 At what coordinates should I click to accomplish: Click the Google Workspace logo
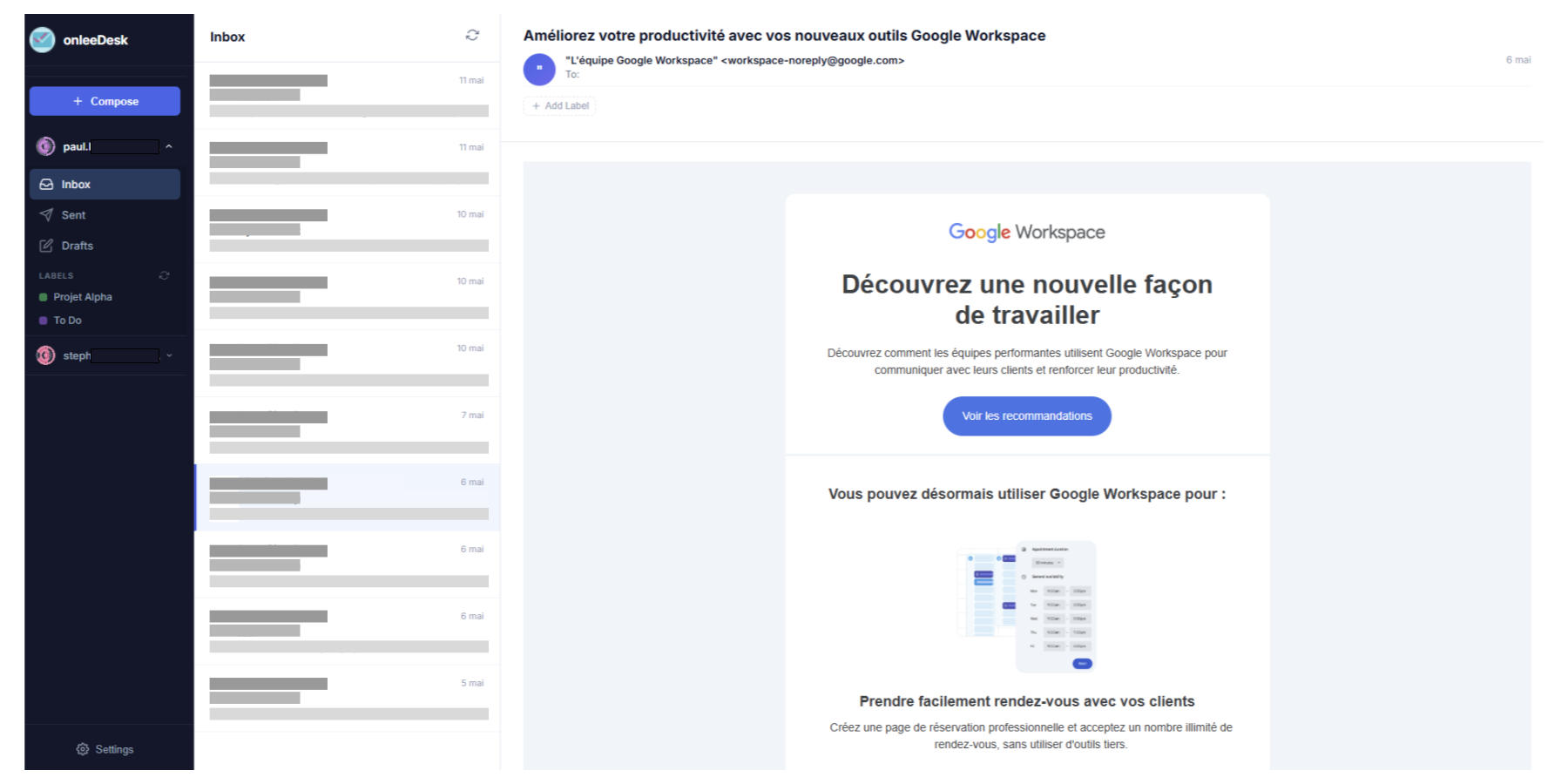click(1027, 232)
